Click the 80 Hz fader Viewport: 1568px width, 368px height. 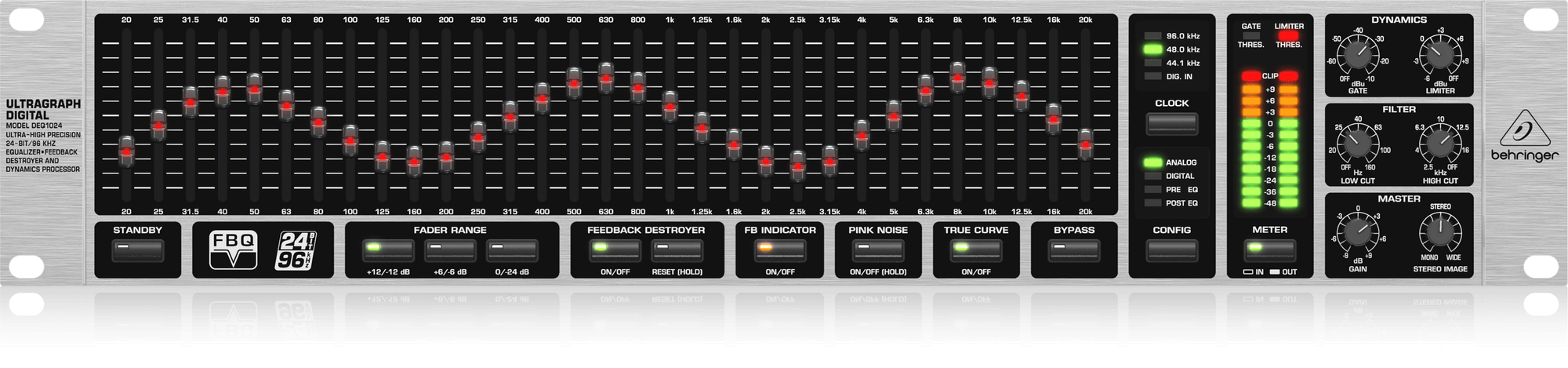(x=318, y=123)
